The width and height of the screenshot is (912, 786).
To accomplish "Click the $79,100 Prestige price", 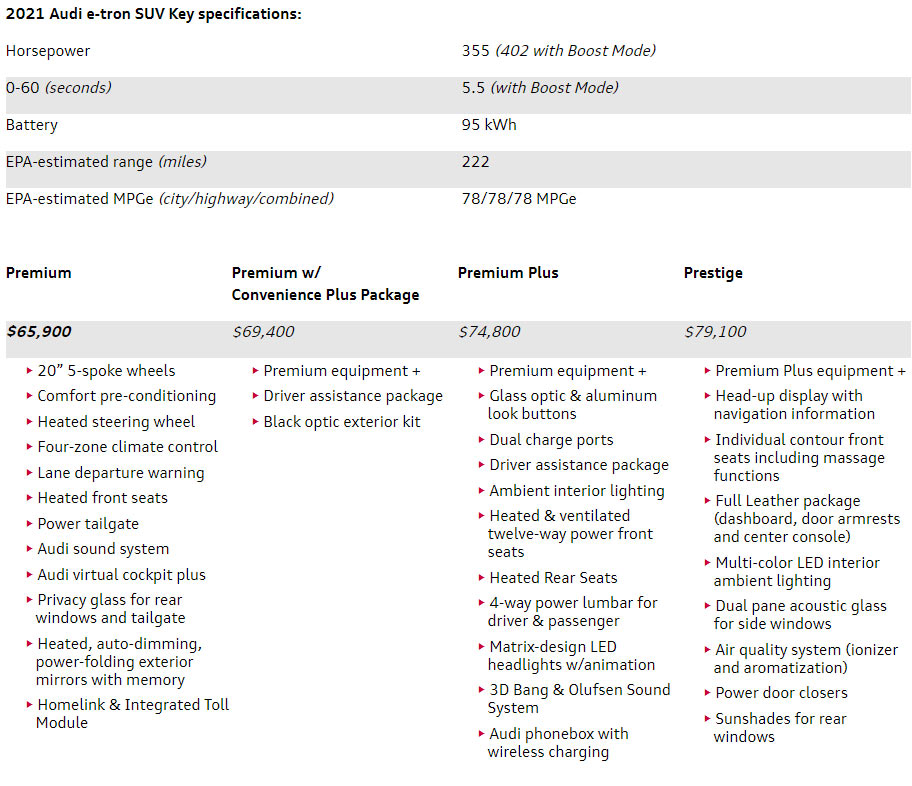I will coord(715,332).
